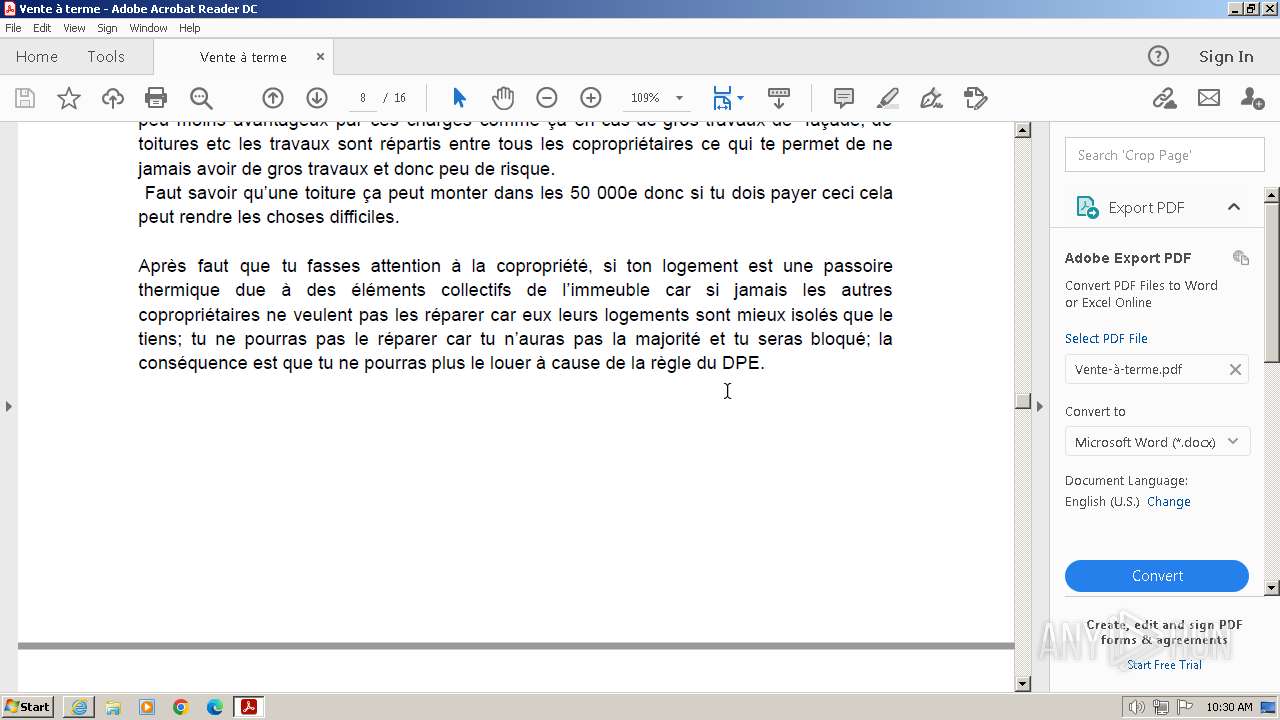Screen dimensions: 1280x720
Task: Open Microsoft Edge from taskbar
Action: pyautogui.click(x=215, y=707)
